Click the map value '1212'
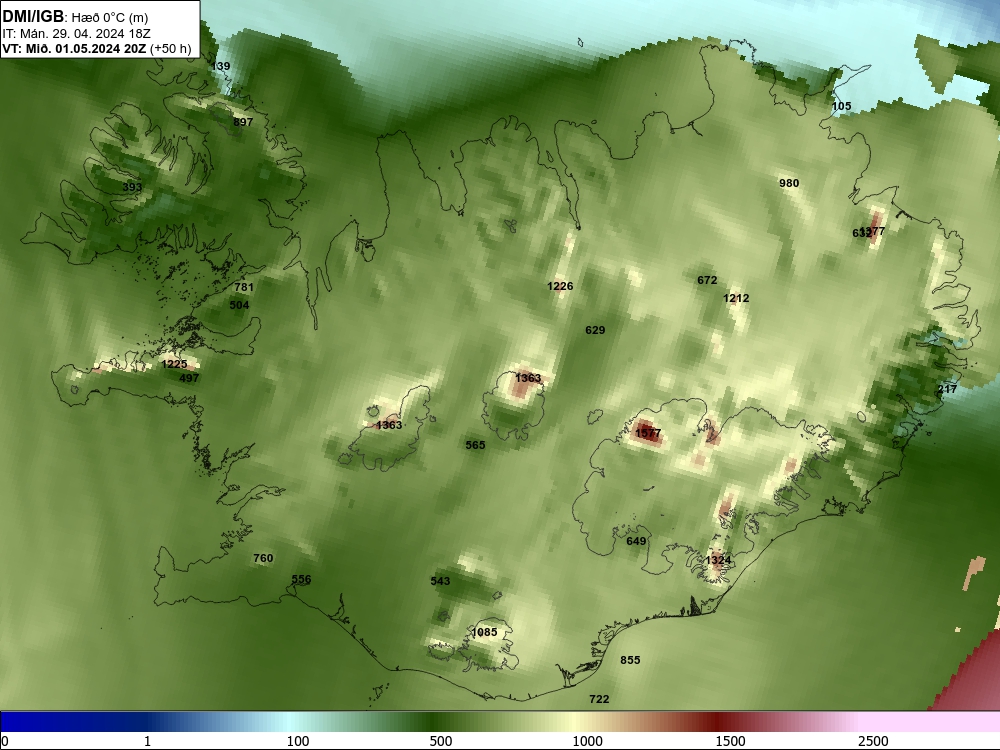This screenshot has height=750, width=1000. click(x=736, y=298)
